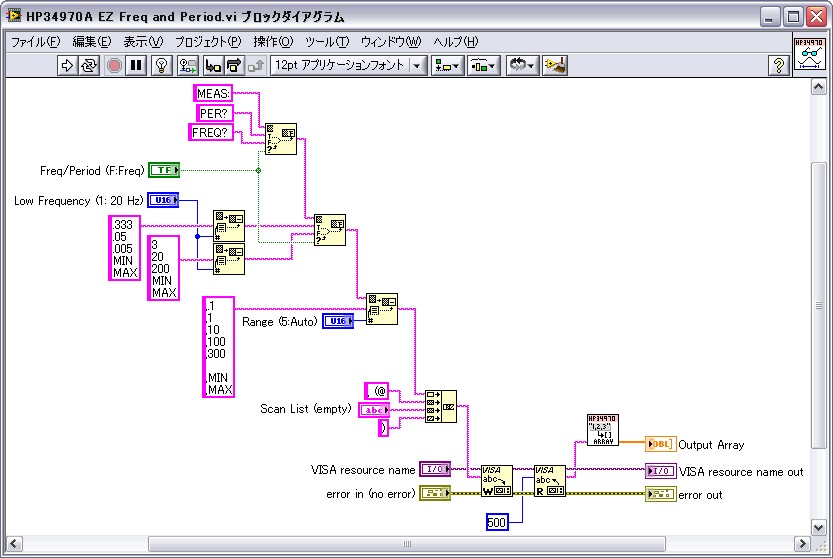Click the Run arrow button
833x558 pixels.
pos(67,65)
